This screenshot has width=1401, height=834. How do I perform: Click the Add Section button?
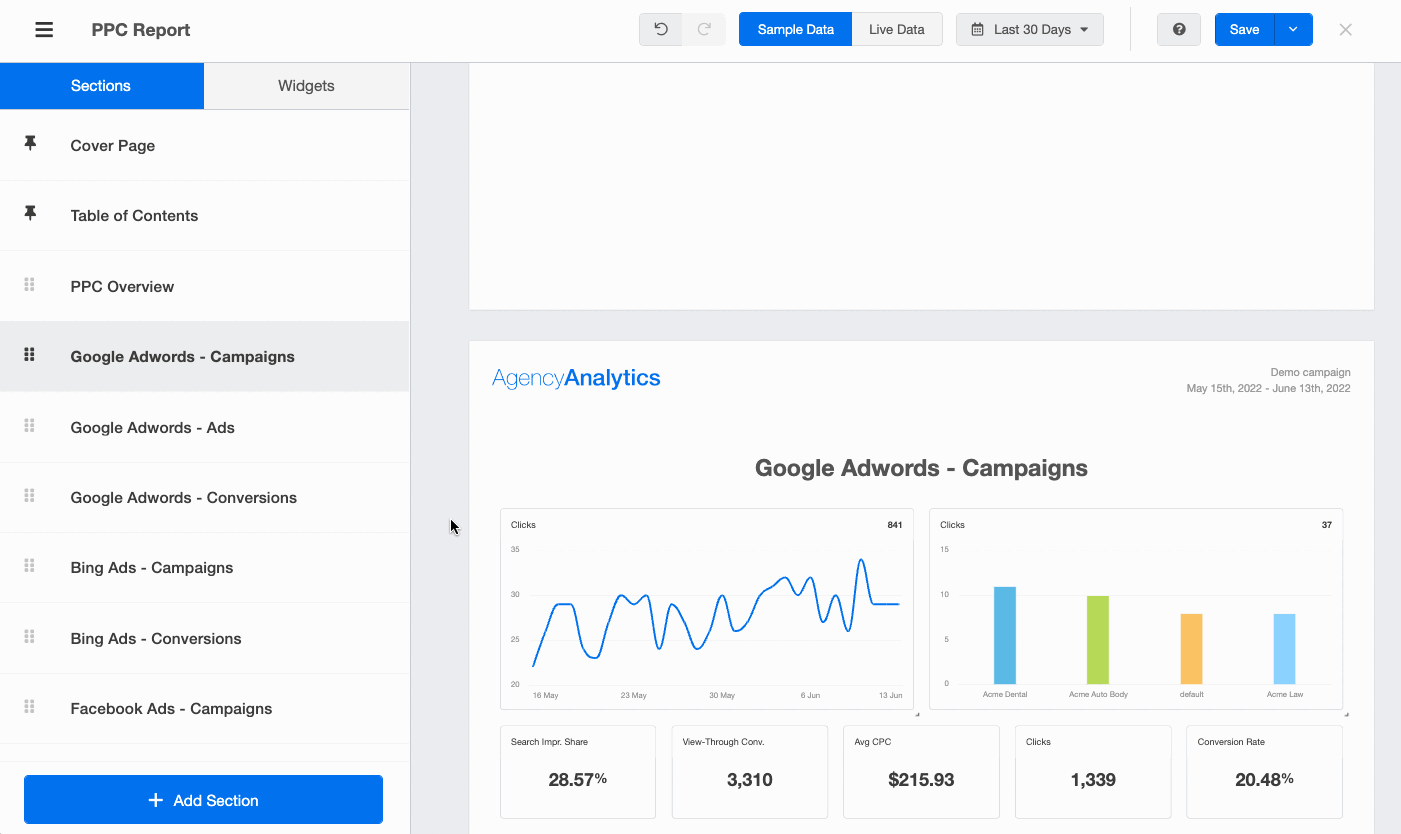[x=203, y=799]
